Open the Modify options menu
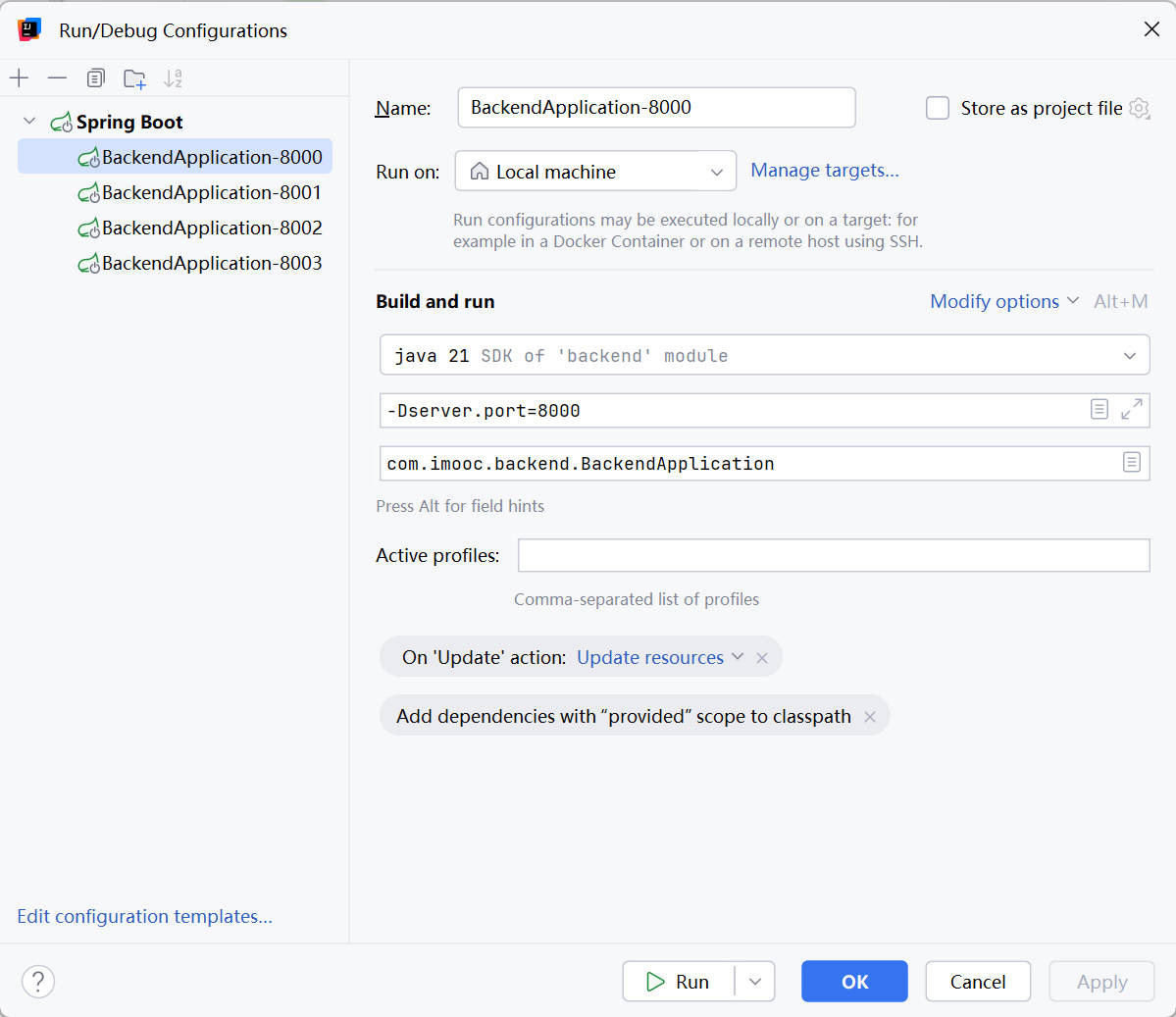Image resolution: width=1176 pixels, height=1017 pixels. [1003, 301]
